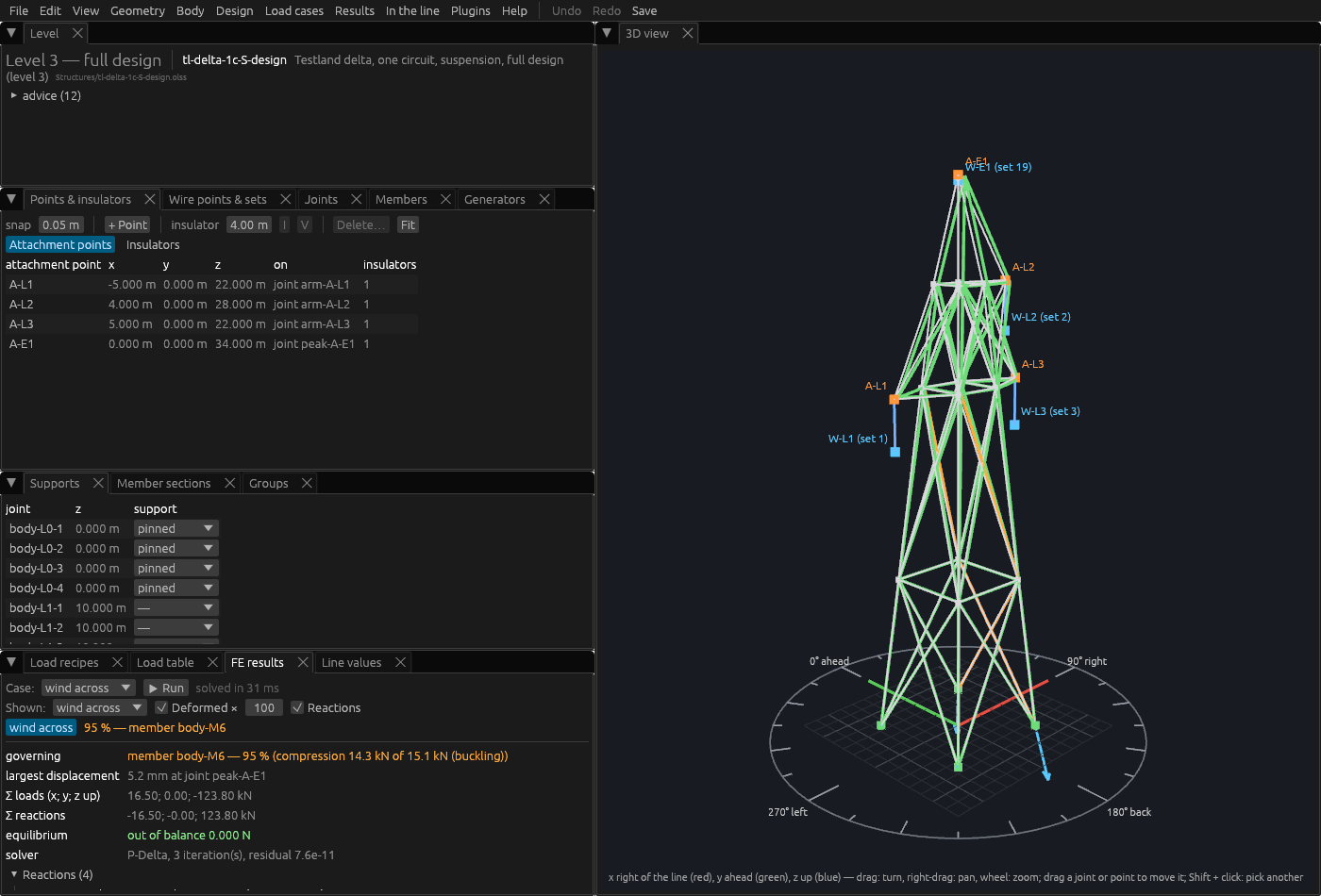
Task: Open the Case dropdown
Action: pos(89,688)
